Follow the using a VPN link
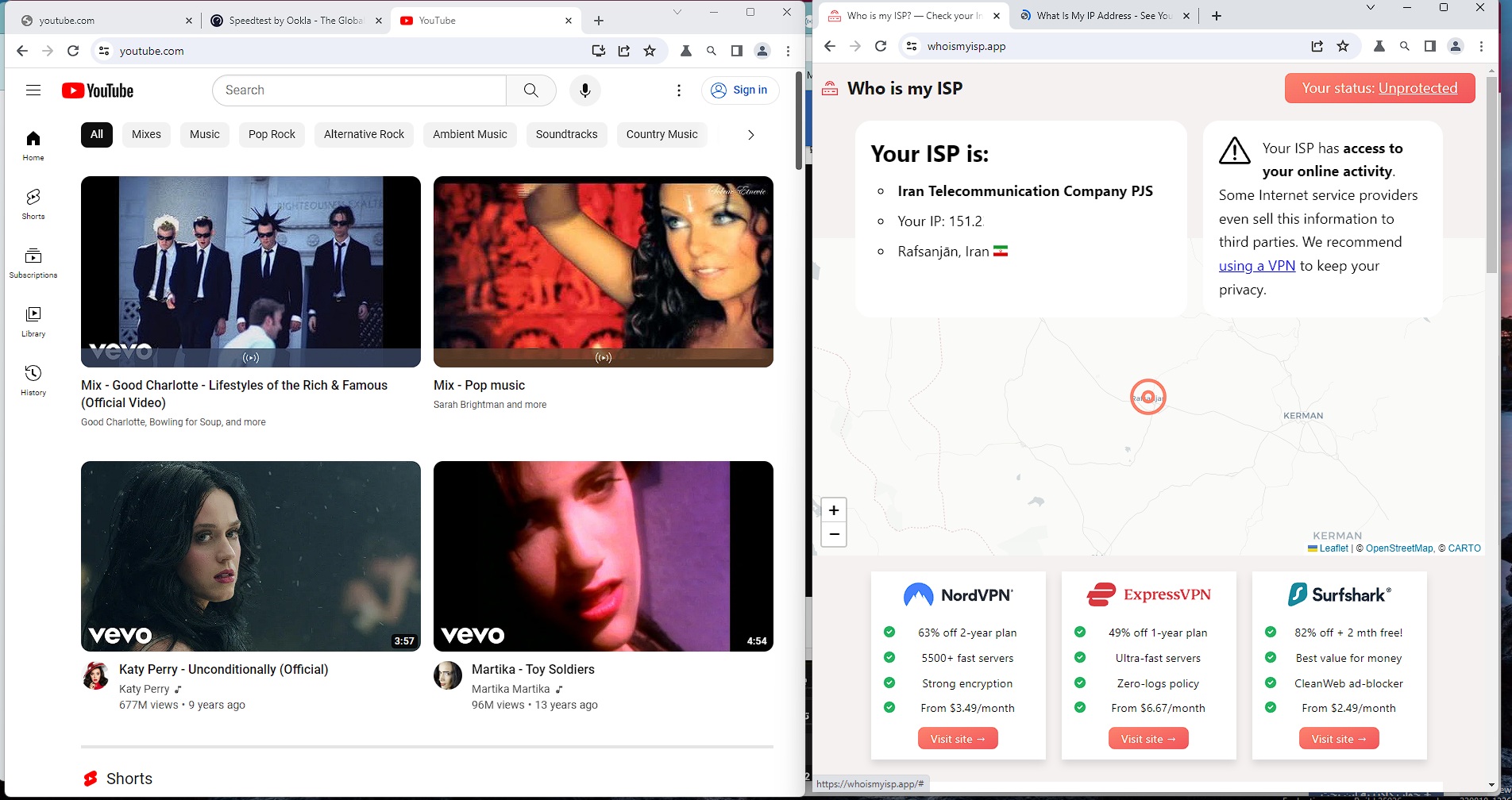 (1257, 266)
